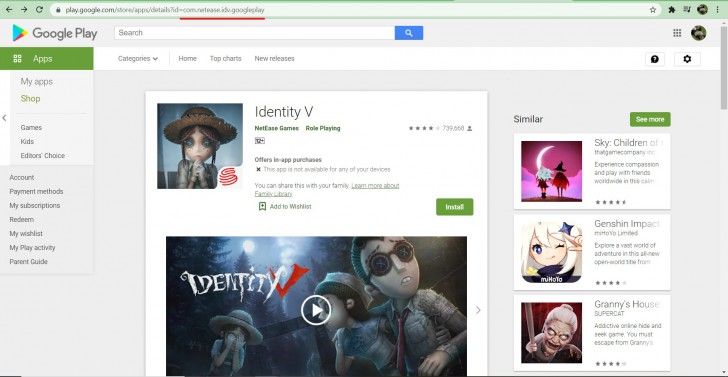The image size is (728, 377).
Task: Go to Home tab
Action: click(x=188, y=58)
